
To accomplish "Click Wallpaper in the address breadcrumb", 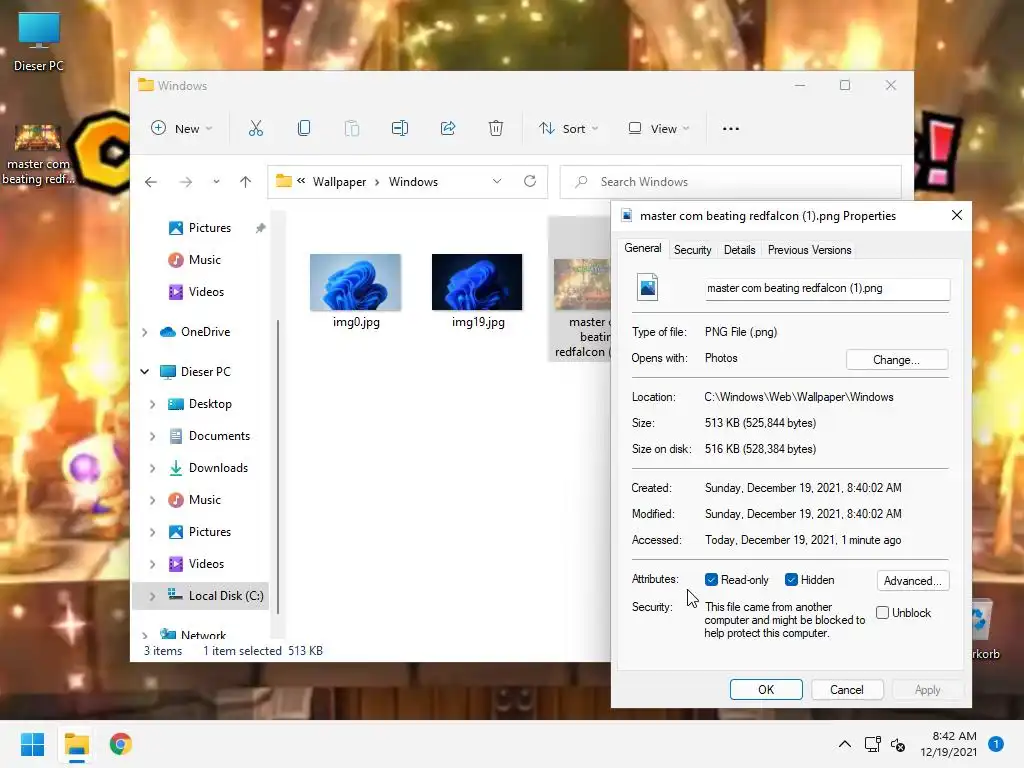I will tap(339, 182).
